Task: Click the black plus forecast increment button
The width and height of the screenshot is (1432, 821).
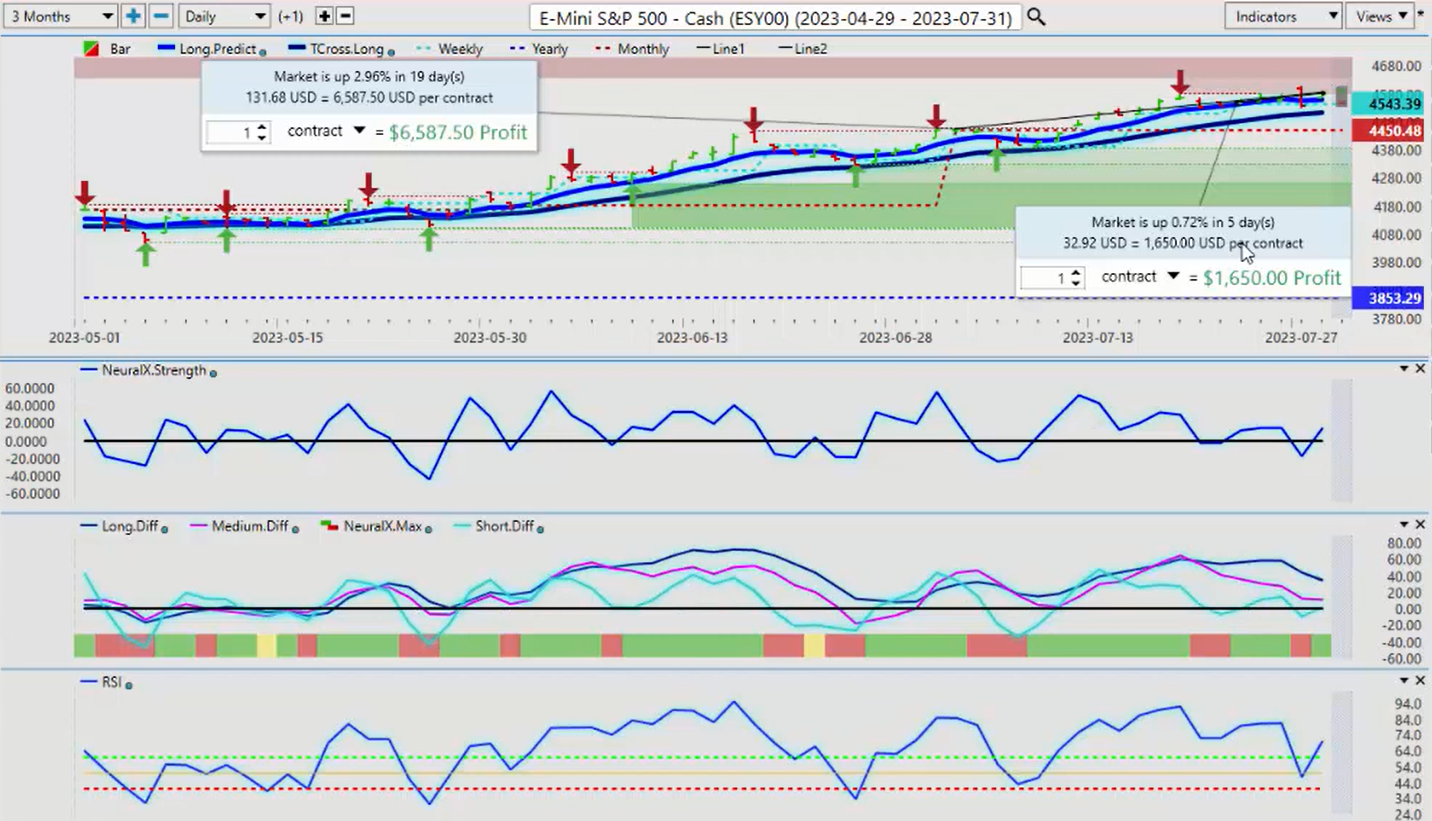Action: (324, 16)
